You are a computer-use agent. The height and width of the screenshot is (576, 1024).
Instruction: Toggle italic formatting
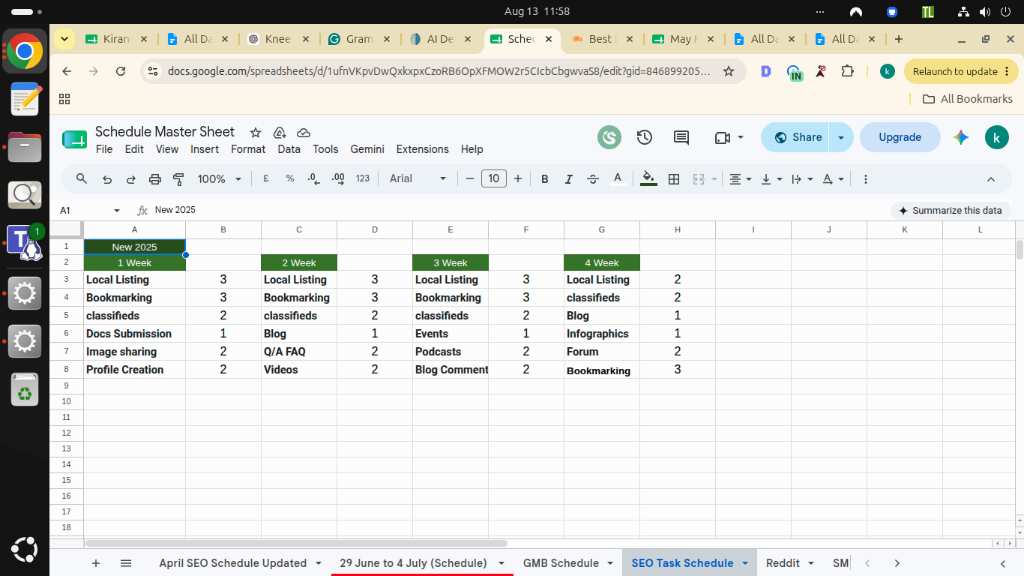[568, 179]
